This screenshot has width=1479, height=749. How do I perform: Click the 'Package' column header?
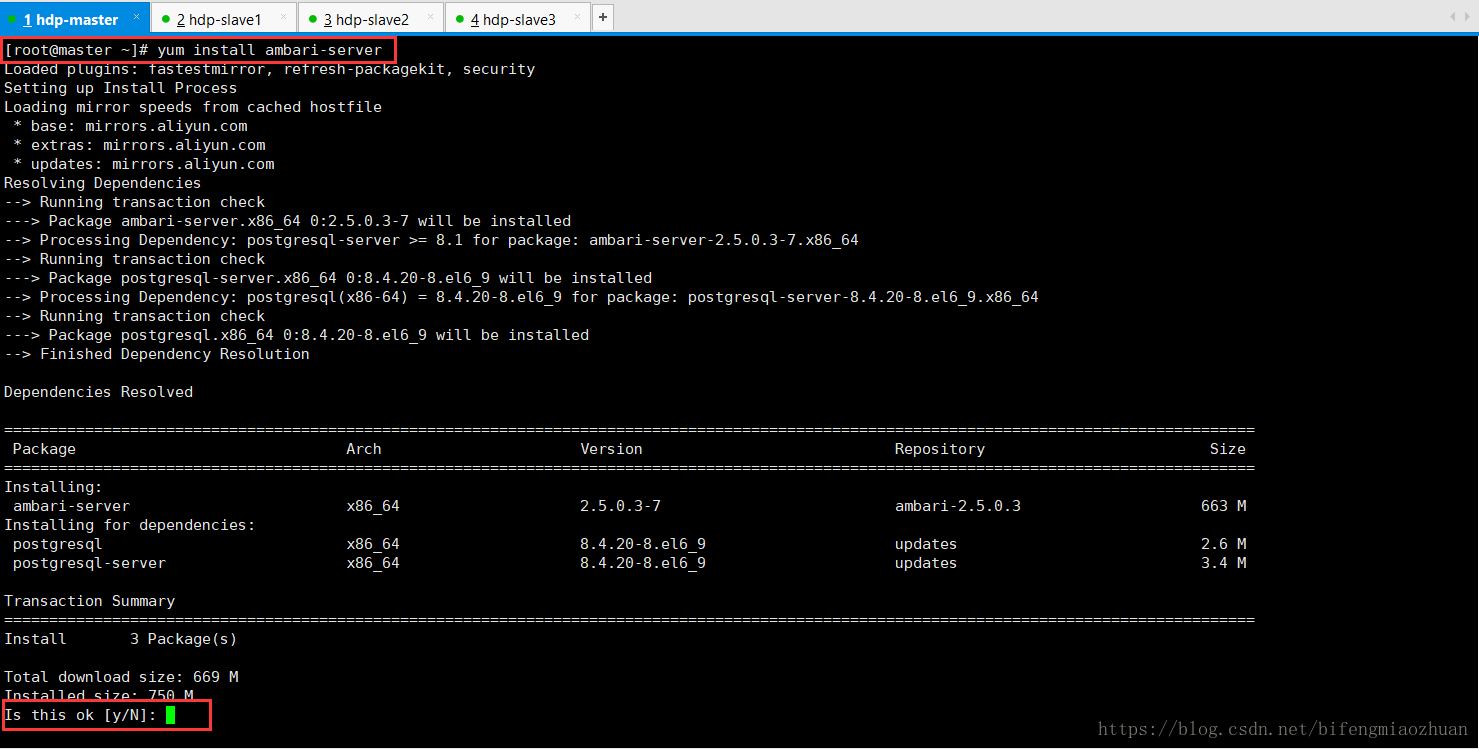click(44, 449)
